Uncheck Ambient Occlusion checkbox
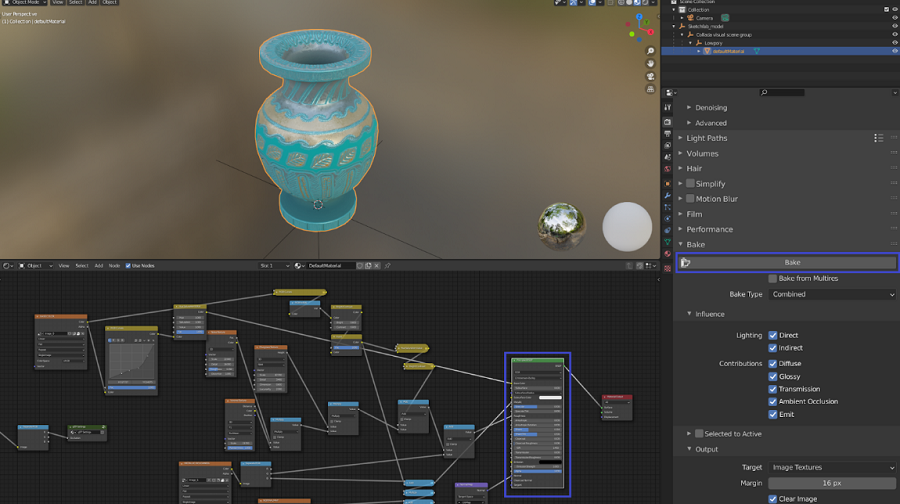Viewport: 900px width, 504px height. 773,402
